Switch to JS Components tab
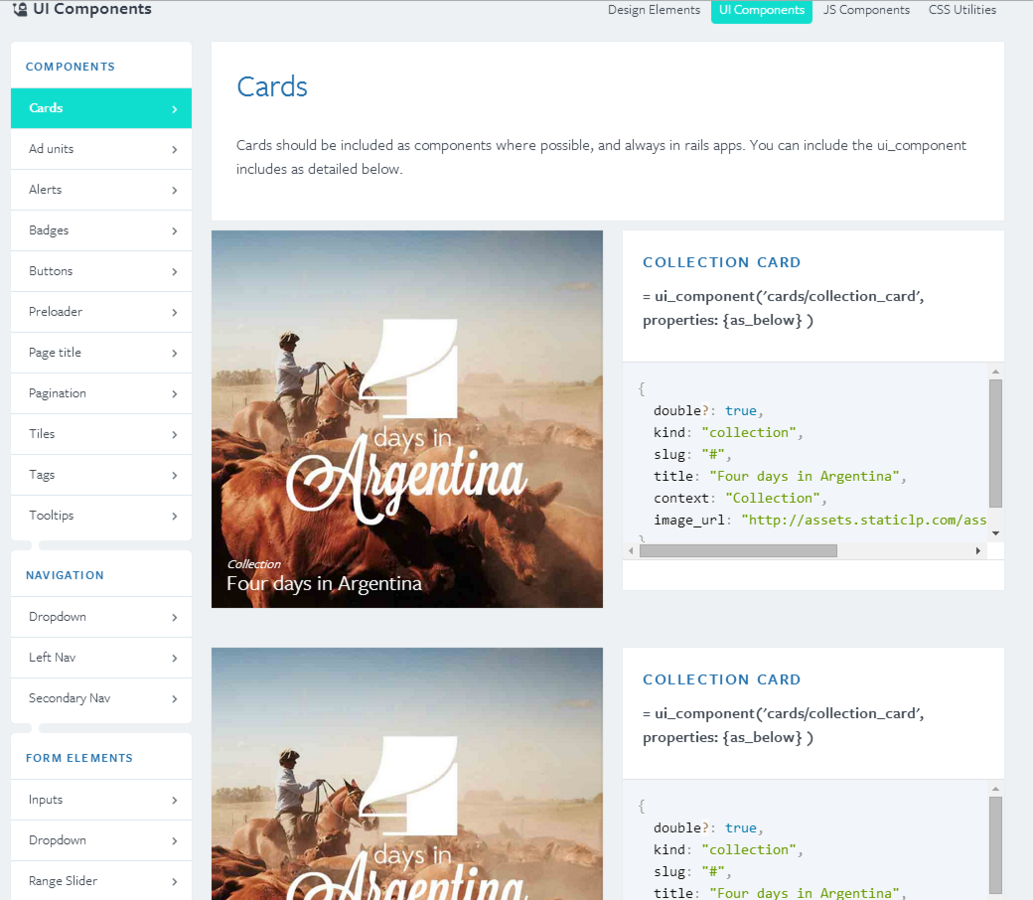 click(866, 10)
